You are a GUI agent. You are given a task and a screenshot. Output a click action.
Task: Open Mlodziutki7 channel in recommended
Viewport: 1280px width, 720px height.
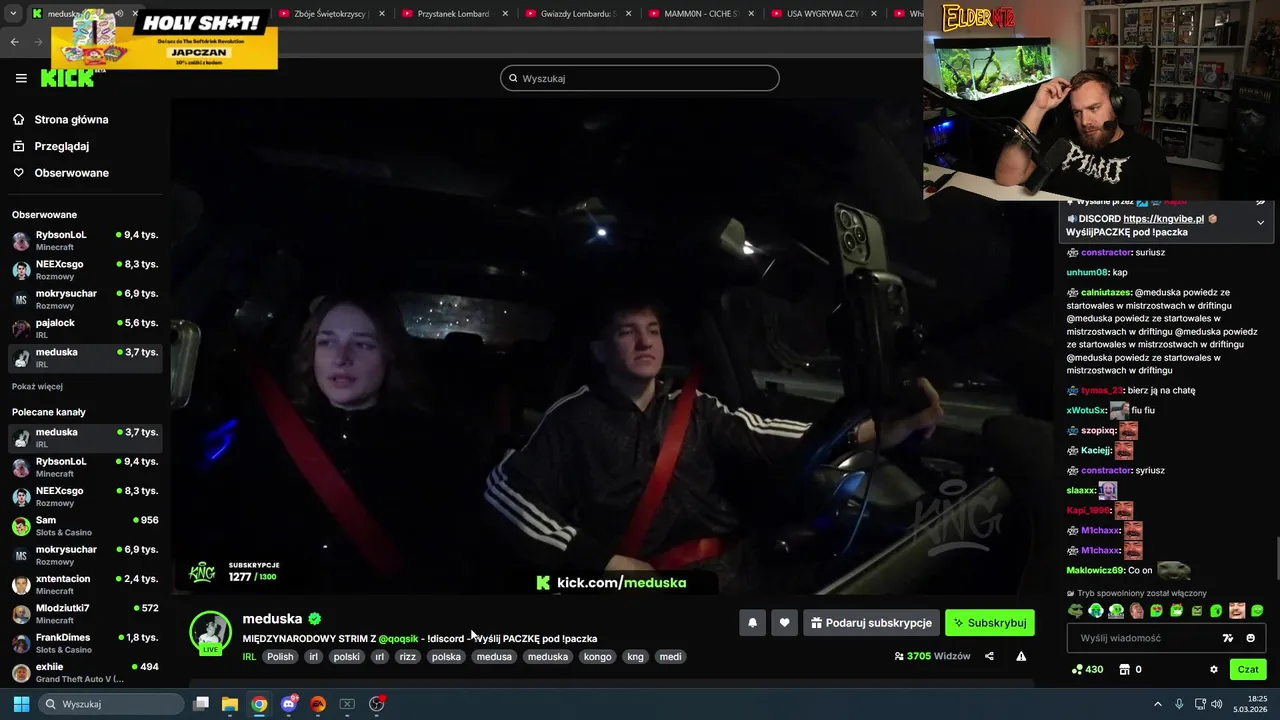(x=85, y=613)
